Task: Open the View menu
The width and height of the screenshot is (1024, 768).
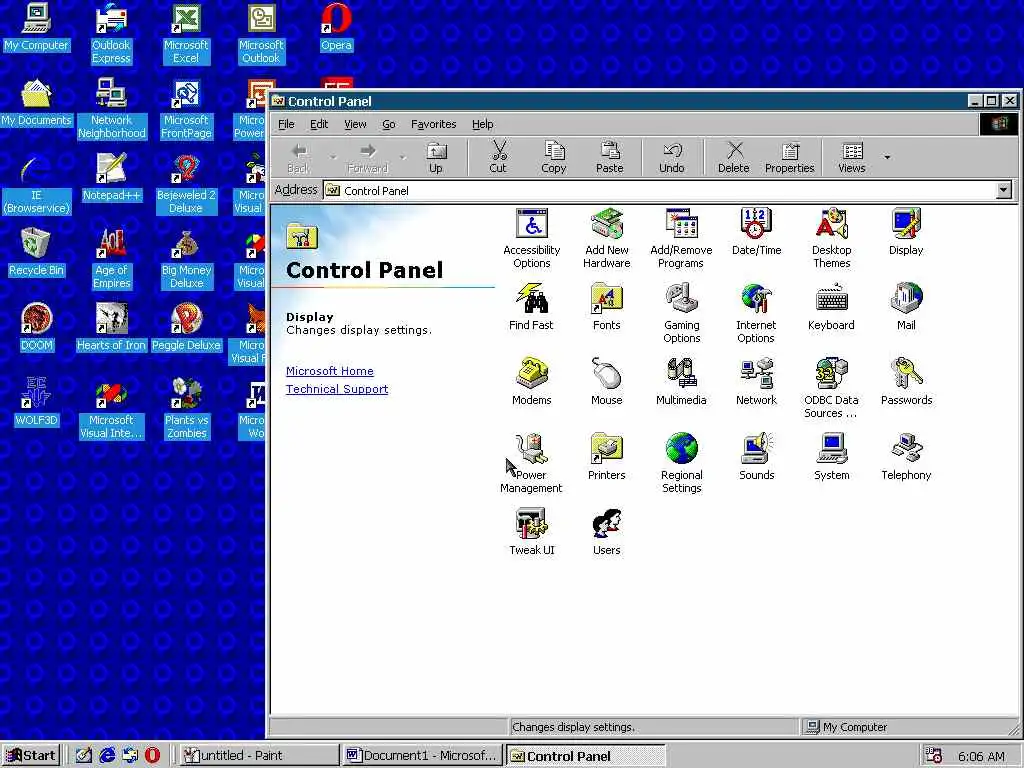Action: click(x=355, y=124)
